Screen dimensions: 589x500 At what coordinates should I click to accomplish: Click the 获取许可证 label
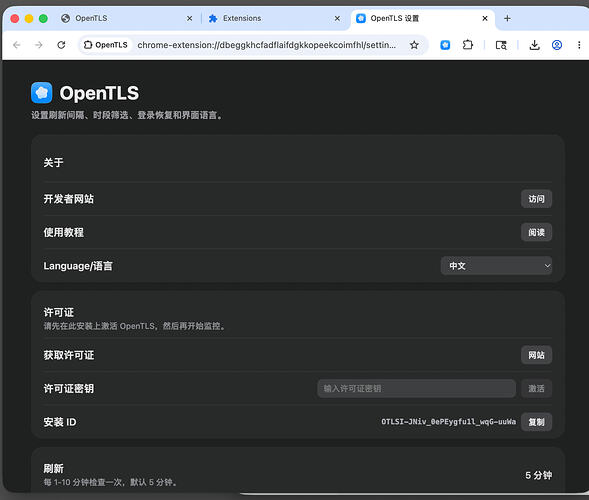tap(68, 355)
